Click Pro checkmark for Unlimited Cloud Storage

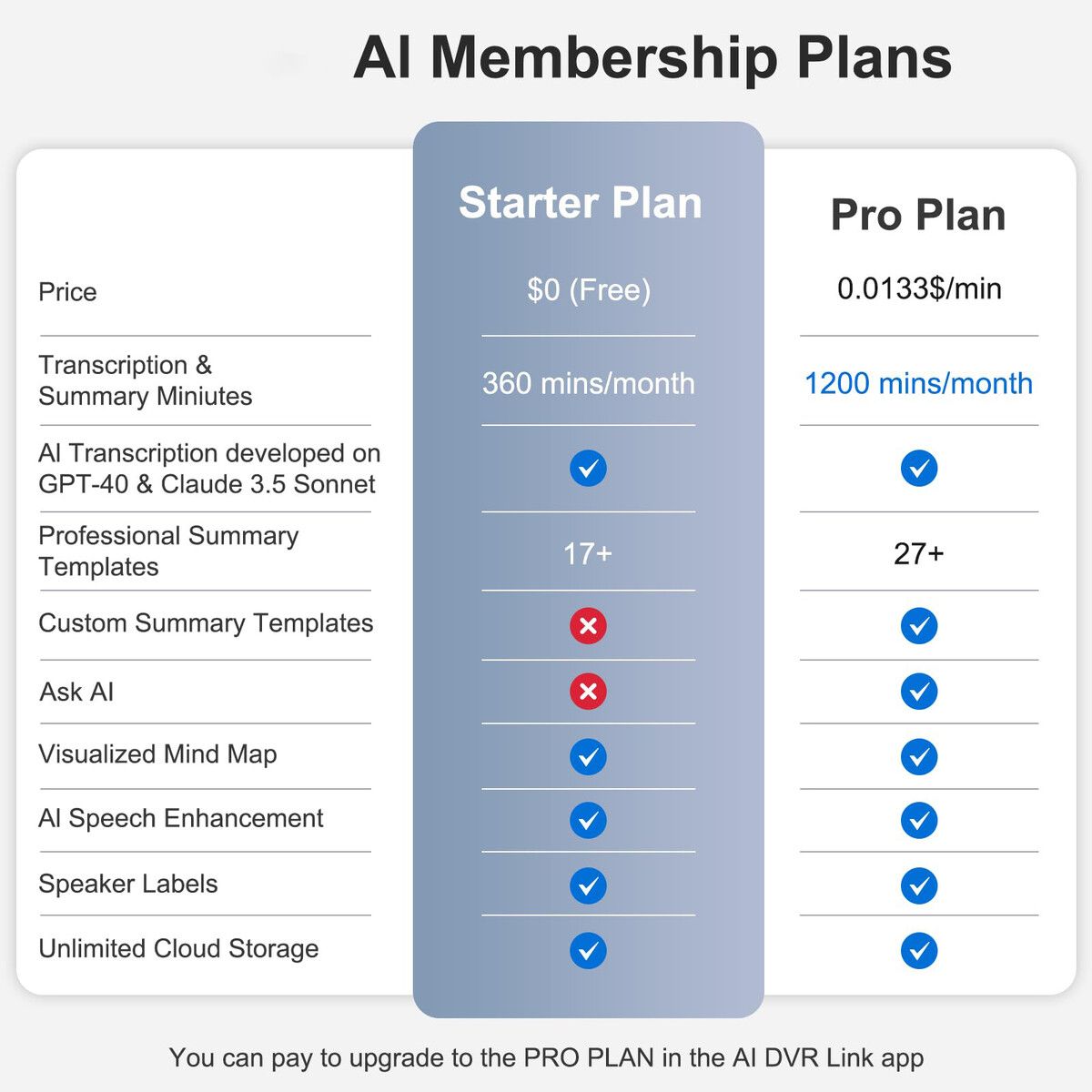tap(919, 951)
